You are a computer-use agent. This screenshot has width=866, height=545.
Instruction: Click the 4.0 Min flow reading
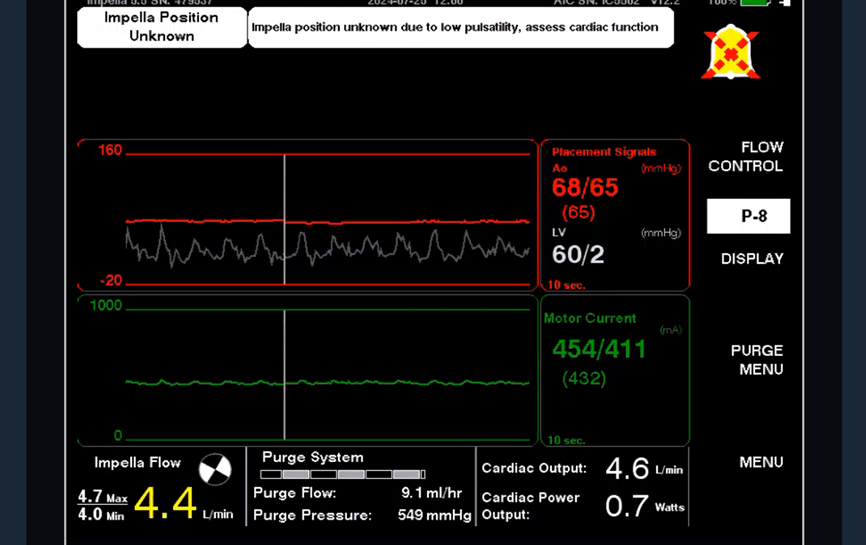[x=101, y=515]
